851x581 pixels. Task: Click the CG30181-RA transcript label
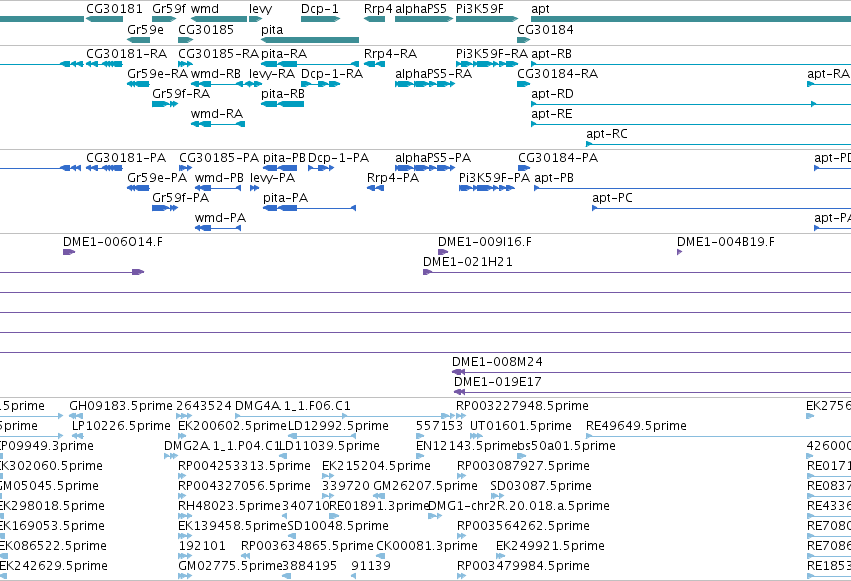[126, 54]
